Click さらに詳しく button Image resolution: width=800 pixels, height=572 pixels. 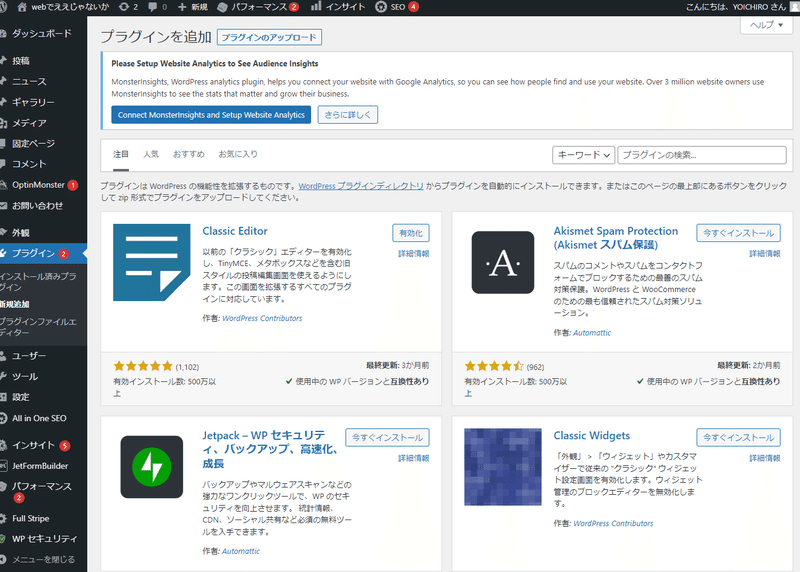tap(347, 115)
